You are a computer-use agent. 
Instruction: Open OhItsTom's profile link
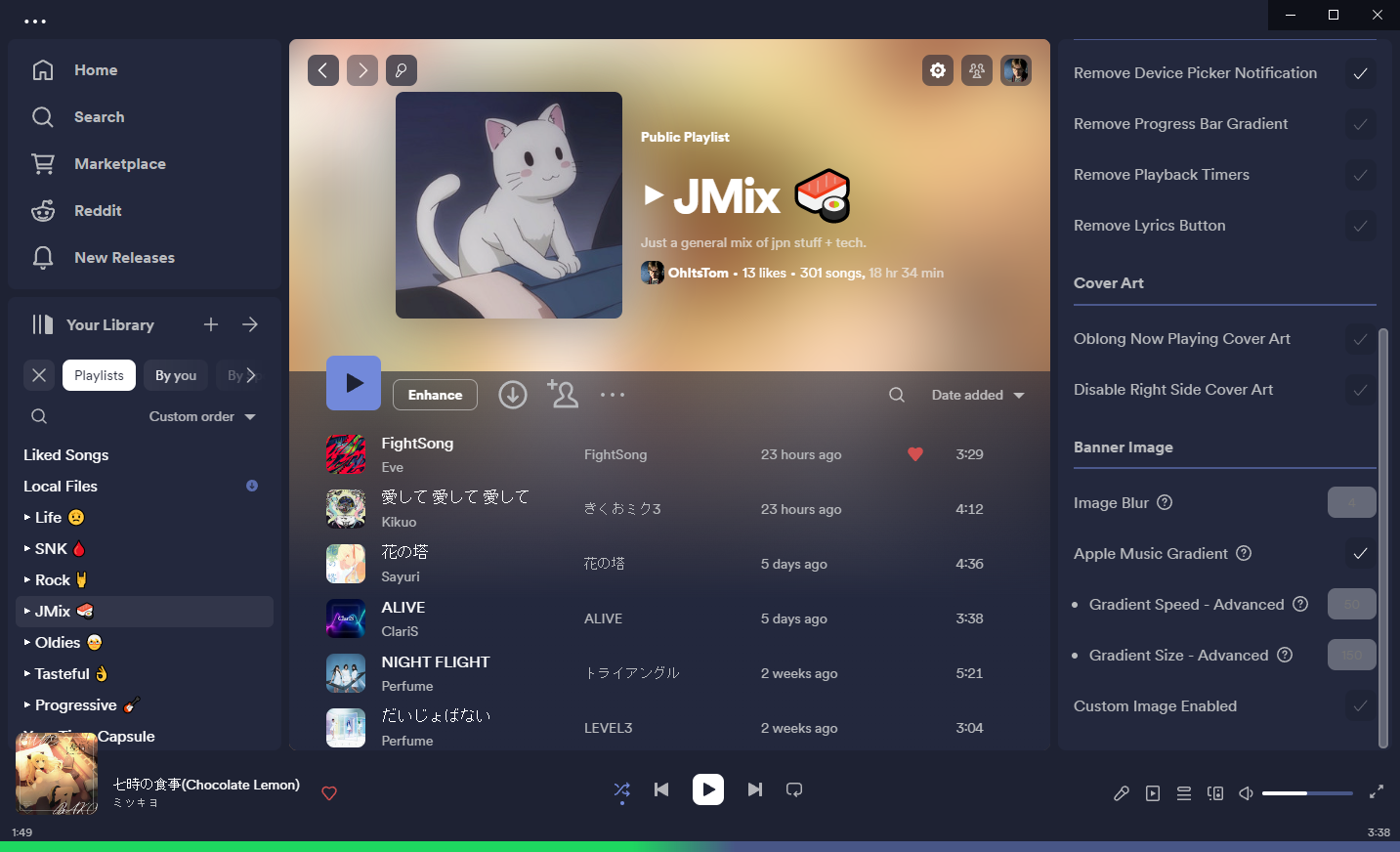point(699,273)
